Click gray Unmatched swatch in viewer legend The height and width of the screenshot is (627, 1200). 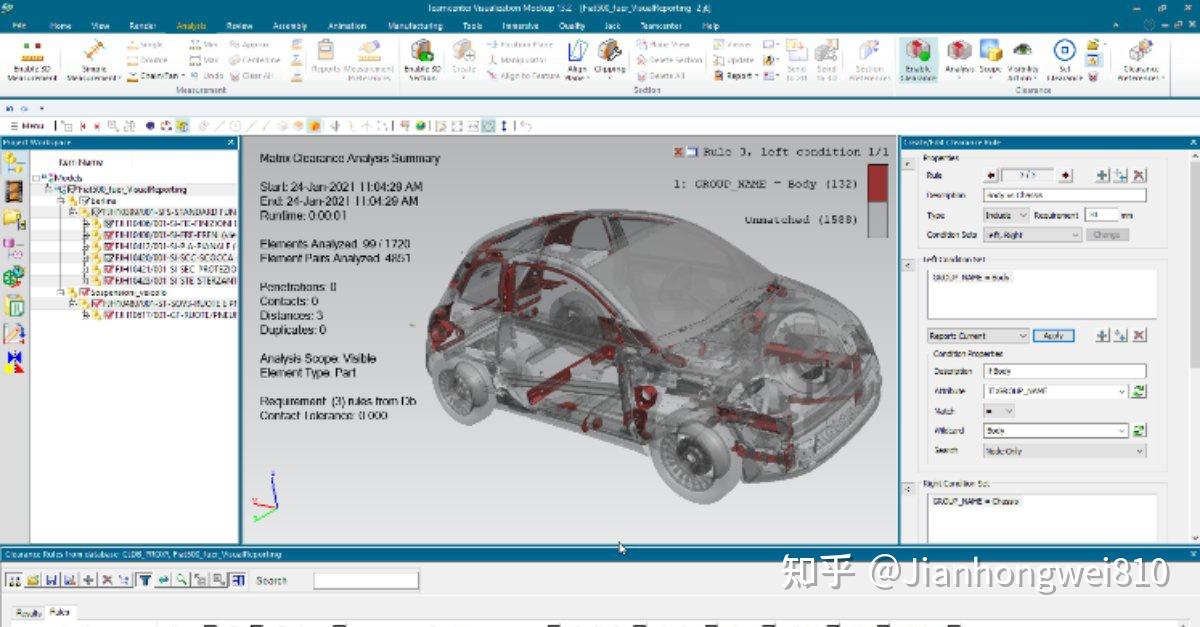(878, 221)
